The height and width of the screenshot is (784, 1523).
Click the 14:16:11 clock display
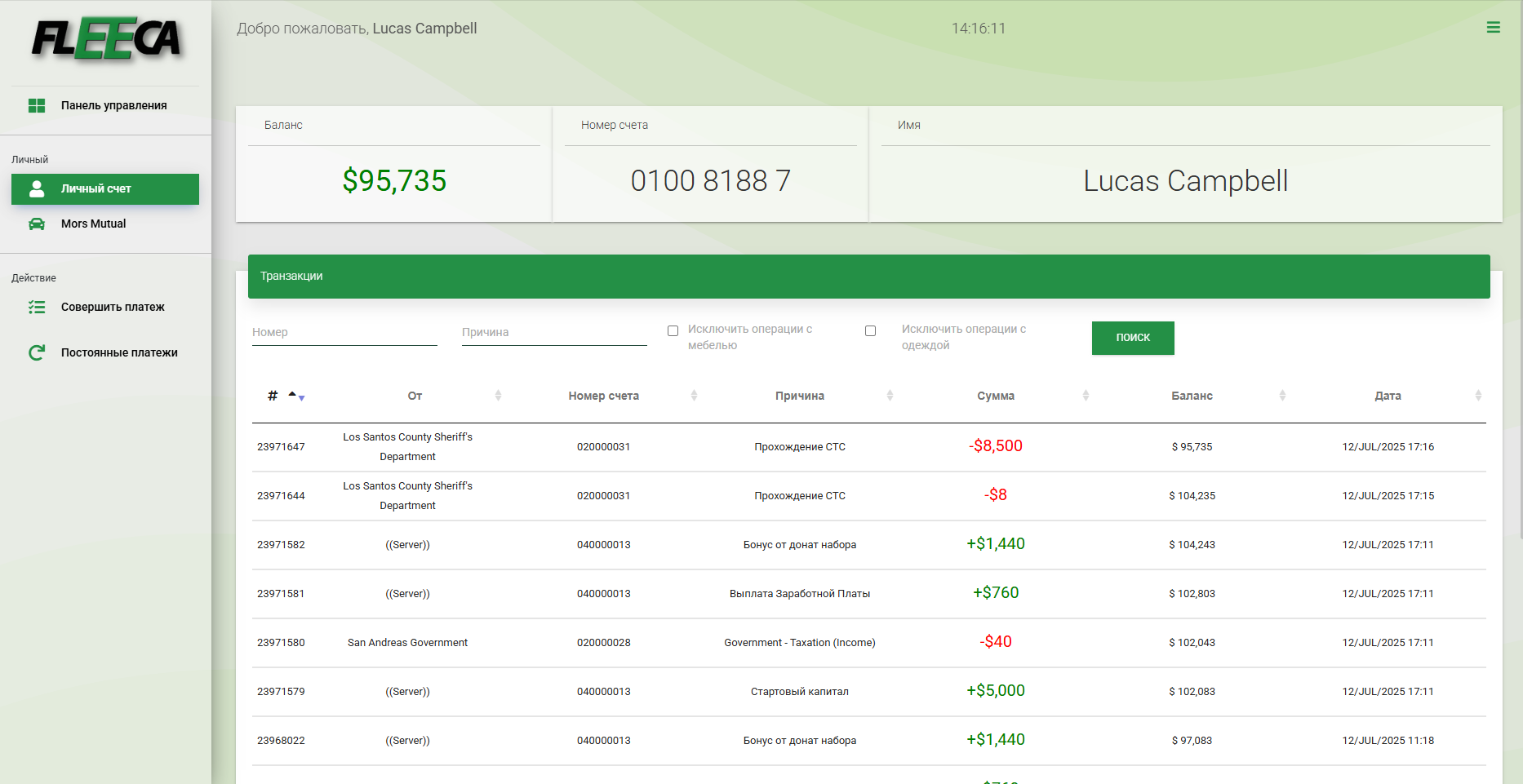[x=979, y=29]
